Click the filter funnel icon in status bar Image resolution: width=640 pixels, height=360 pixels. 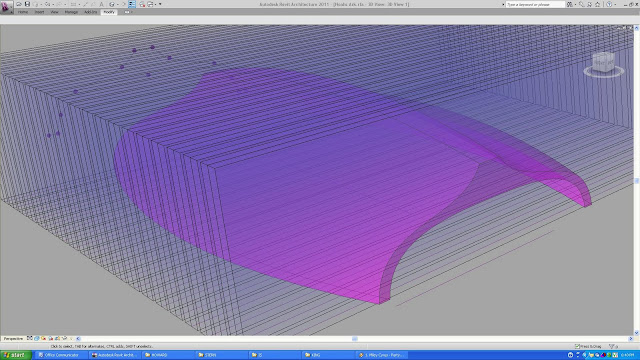(x=611, y=346)
